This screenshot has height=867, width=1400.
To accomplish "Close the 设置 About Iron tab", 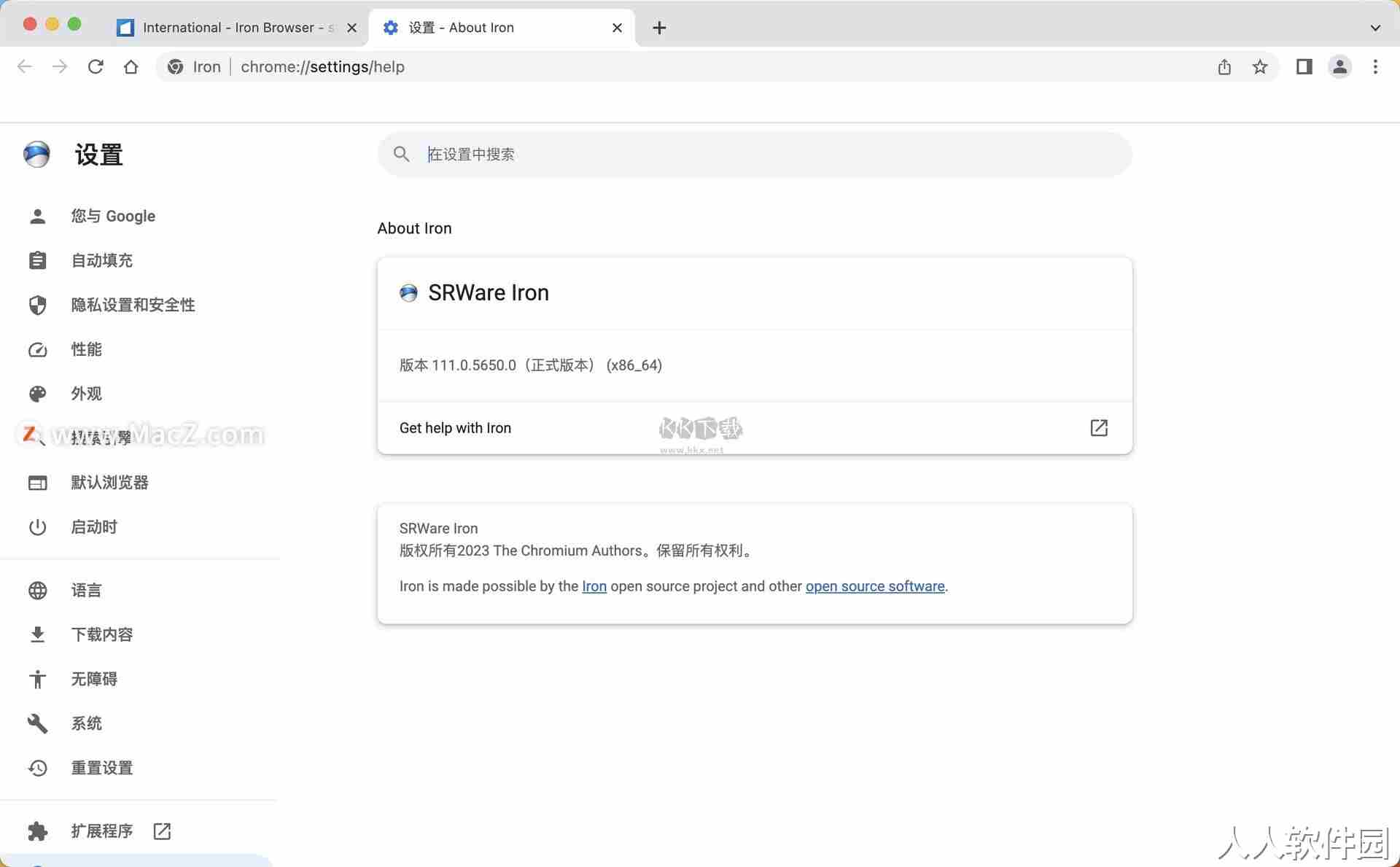I will (x=617, y=28).
